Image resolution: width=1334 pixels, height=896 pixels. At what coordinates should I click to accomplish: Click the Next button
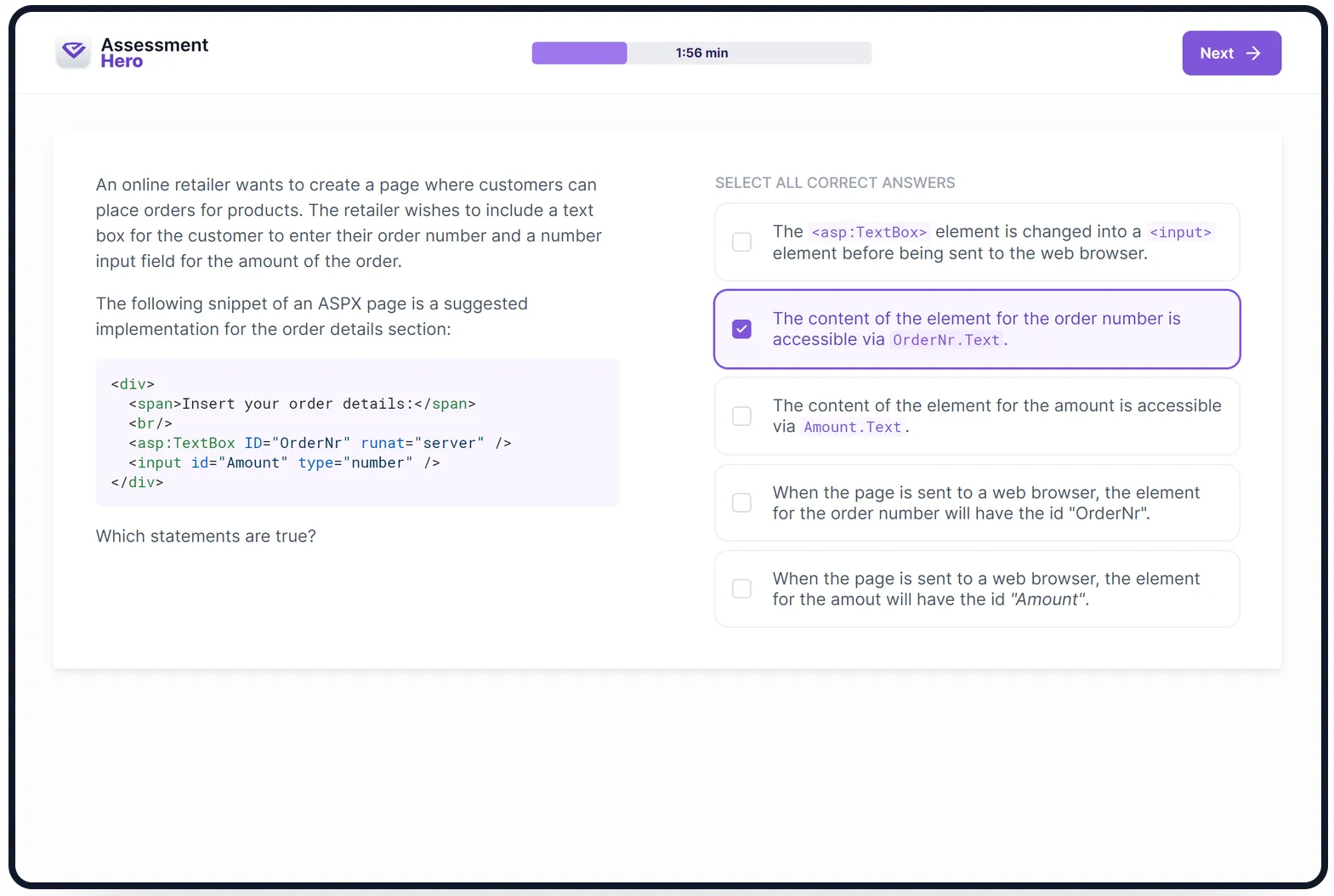(1231, 53)
